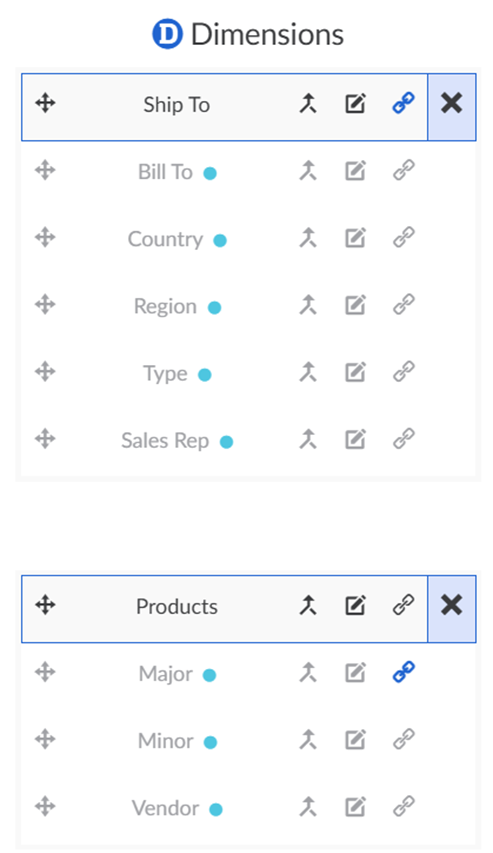Edit the Ship To dimension
Image resolution: width=493 pixels, height=853 pixels.
[355, 103]
